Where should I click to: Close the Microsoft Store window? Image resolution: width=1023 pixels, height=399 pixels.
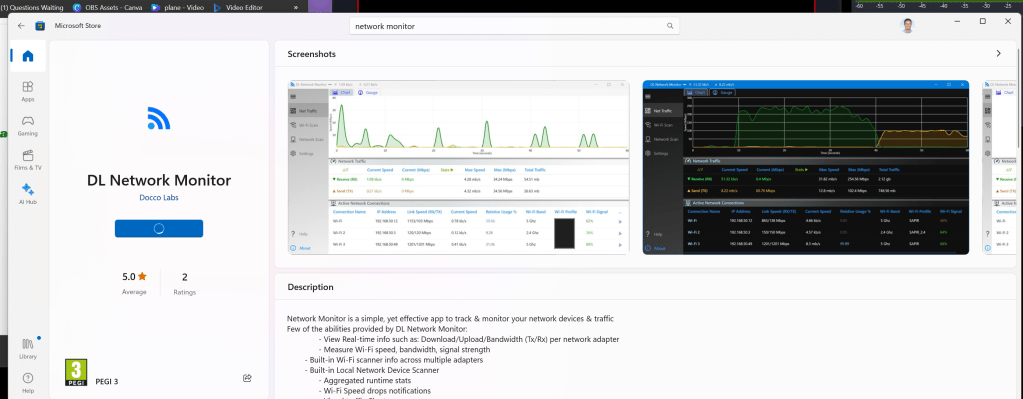[1008, 21]
